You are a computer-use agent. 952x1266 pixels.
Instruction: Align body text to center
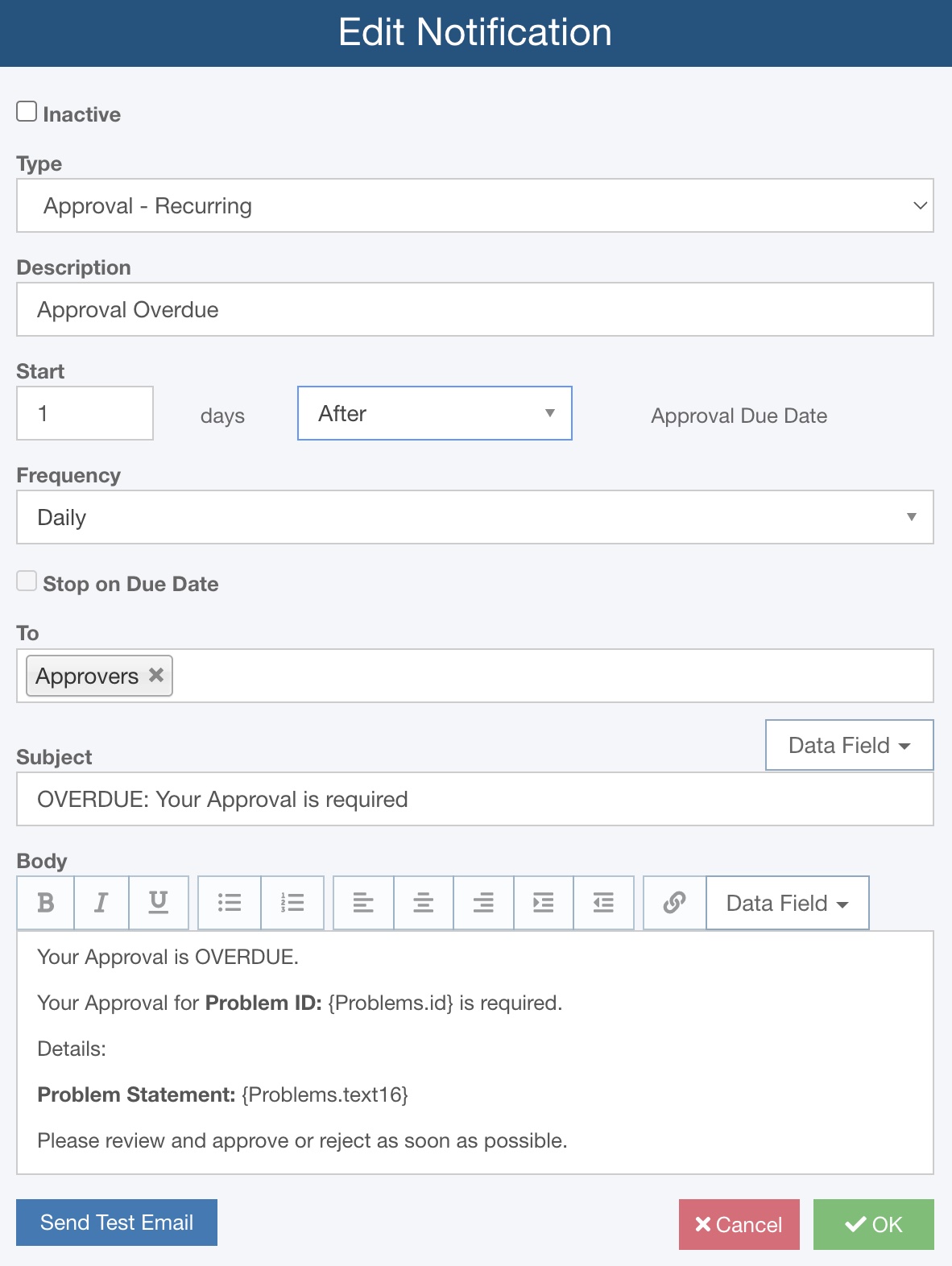(x=423, y=902)
